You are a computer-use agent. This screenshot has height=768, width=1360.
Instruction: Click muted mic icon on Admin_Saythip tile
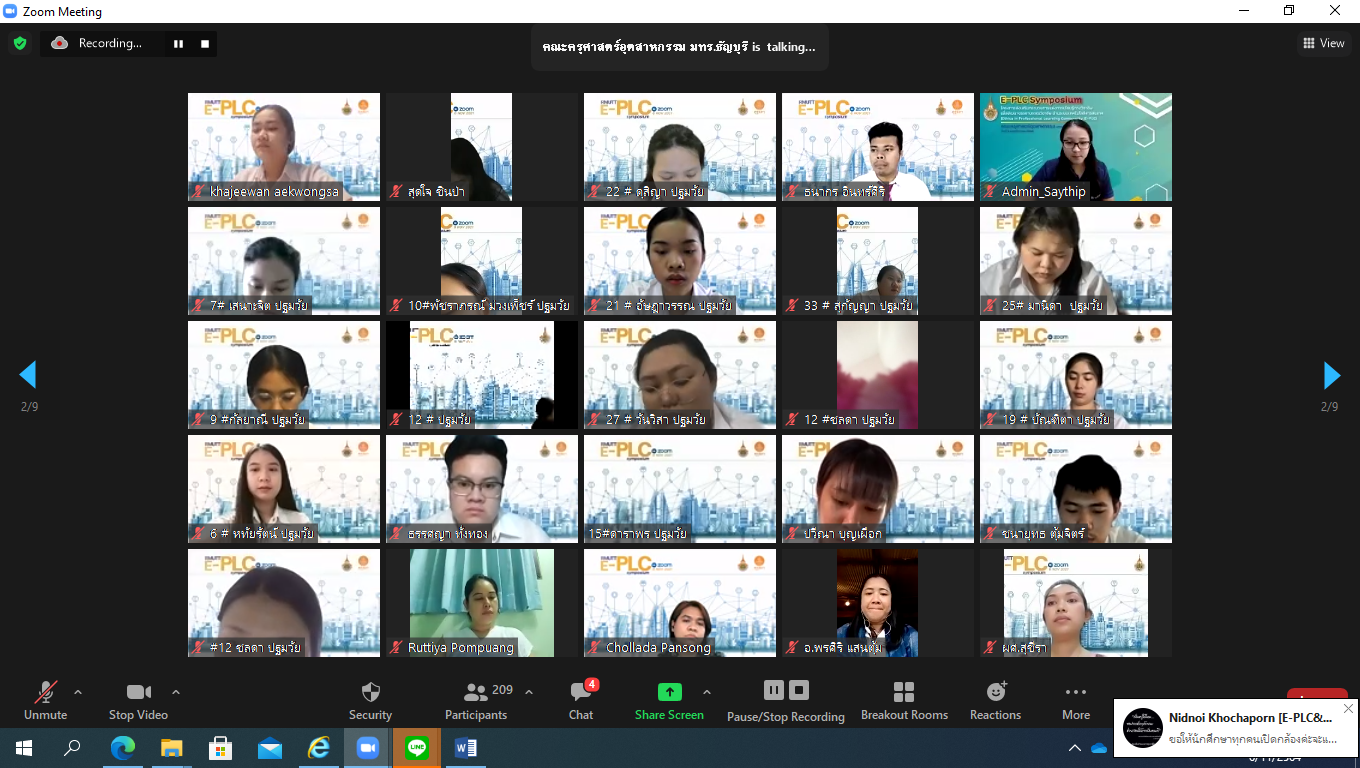pos(991,192)
